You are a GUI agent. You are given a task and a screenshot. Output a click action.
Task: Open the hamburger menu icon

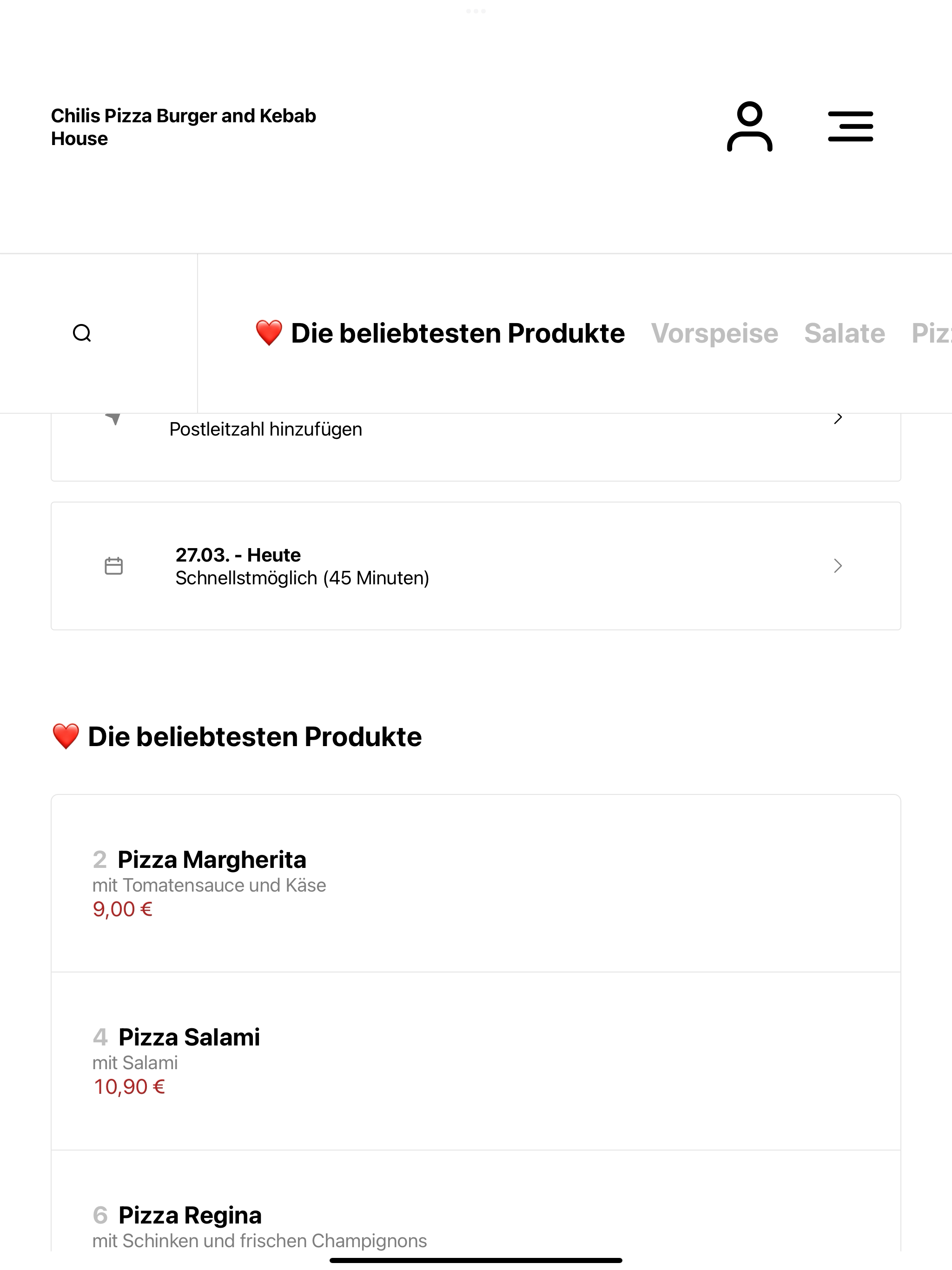point(850,127)
